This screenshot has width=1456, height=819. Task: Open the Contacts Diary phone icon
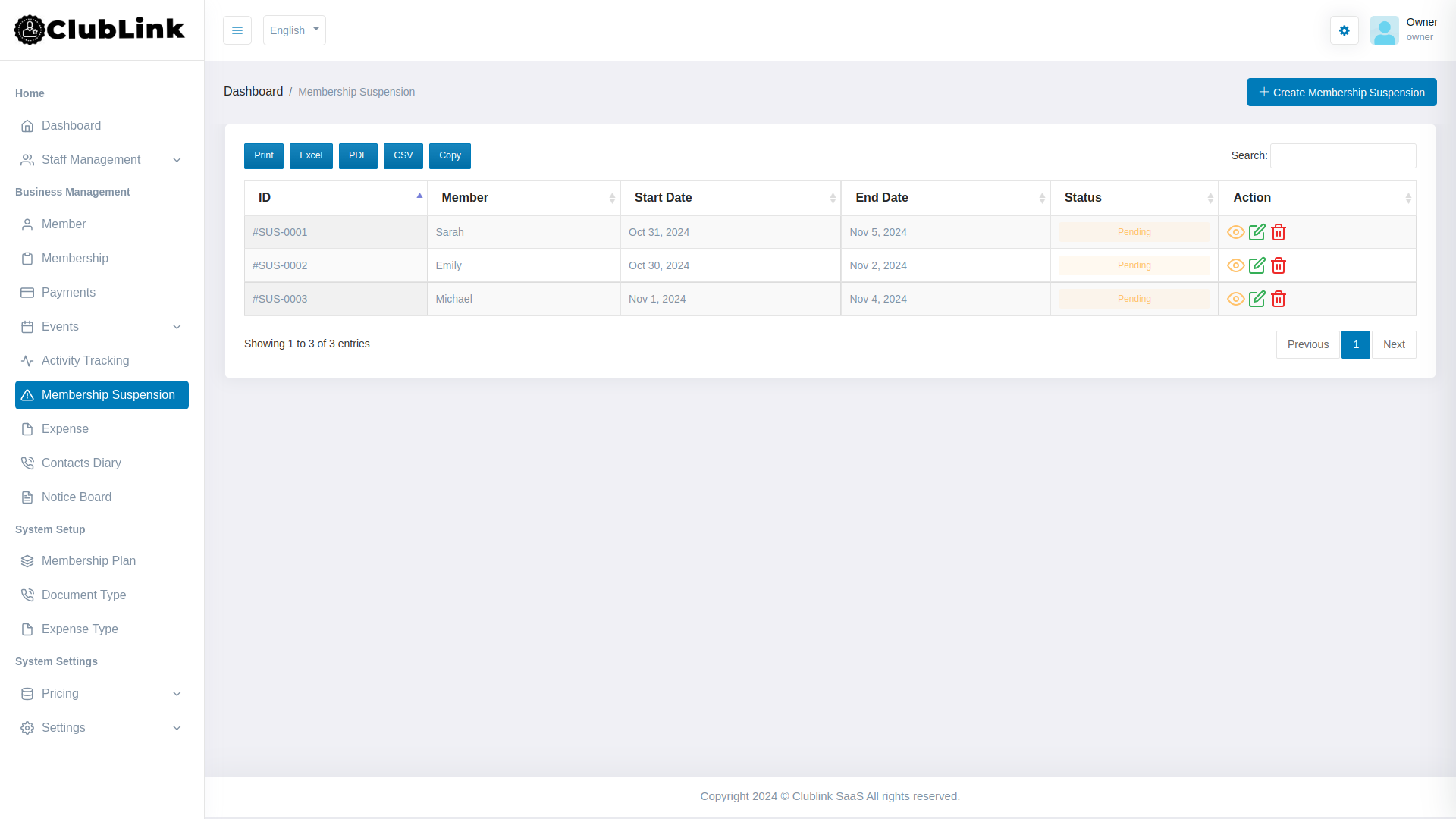27,463
